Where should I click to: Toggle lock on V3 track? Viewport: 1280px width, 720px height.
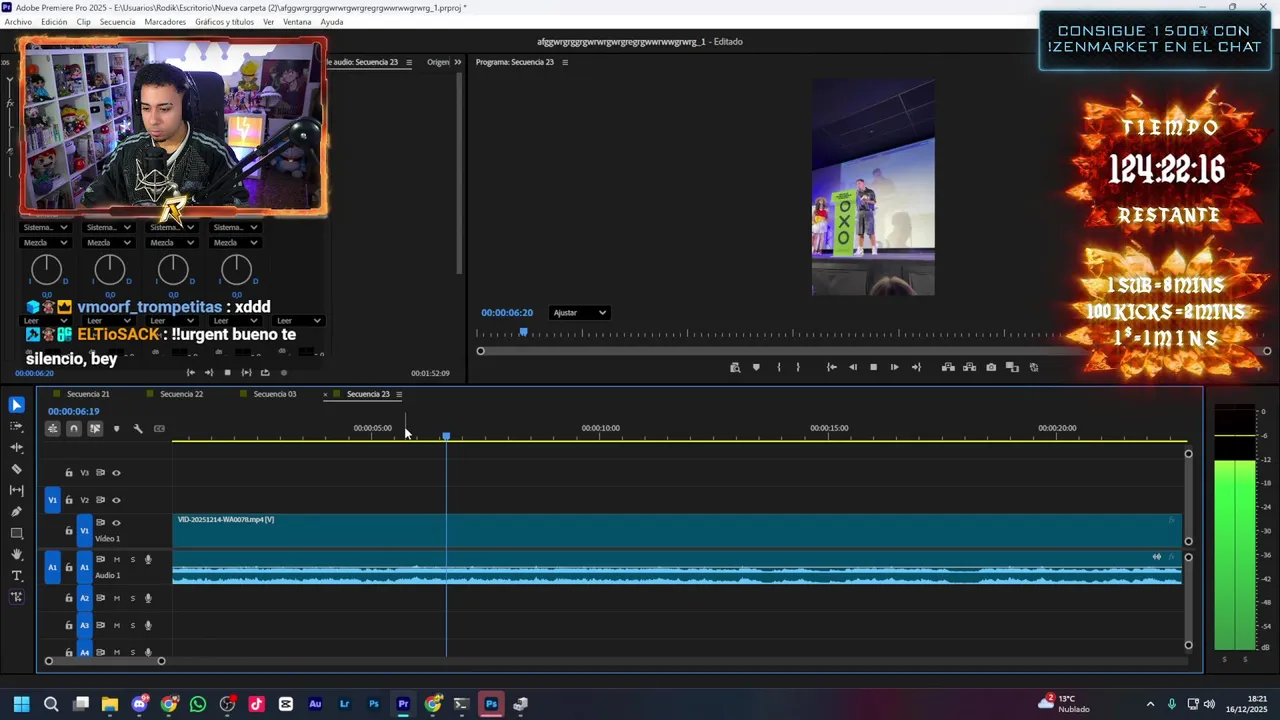click(x=69, y=473)
